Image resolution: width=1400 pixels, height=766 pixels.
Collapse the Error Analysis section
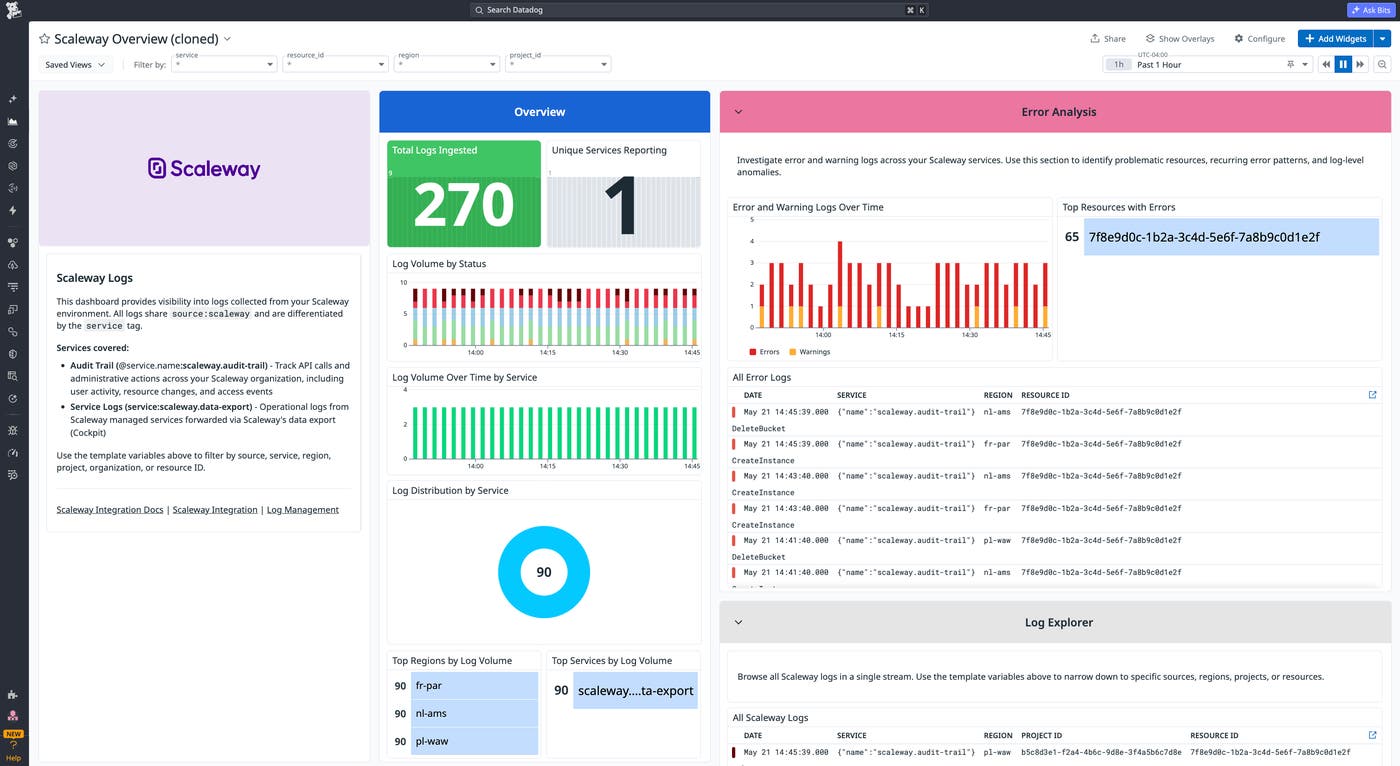pos(739,112)
